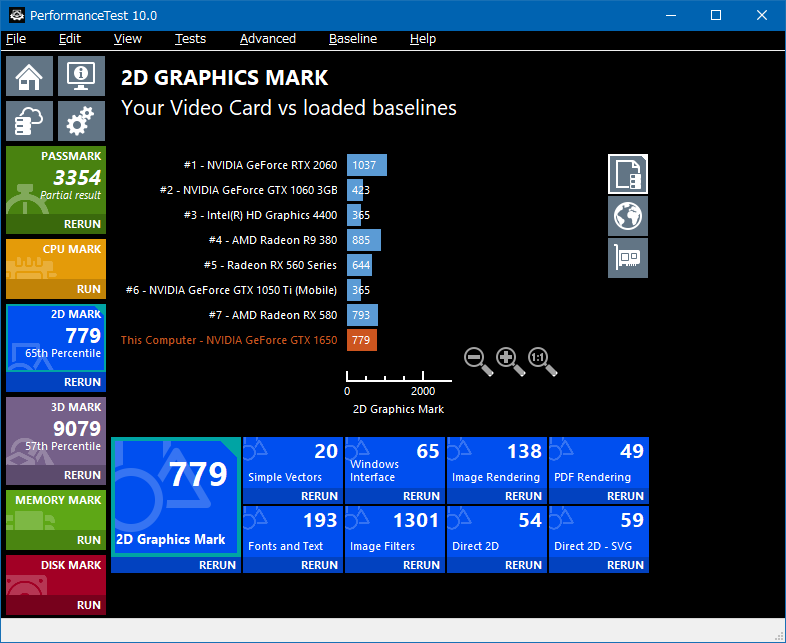Open the Advanced menu
786x643 pixels.
pos(268,39)
